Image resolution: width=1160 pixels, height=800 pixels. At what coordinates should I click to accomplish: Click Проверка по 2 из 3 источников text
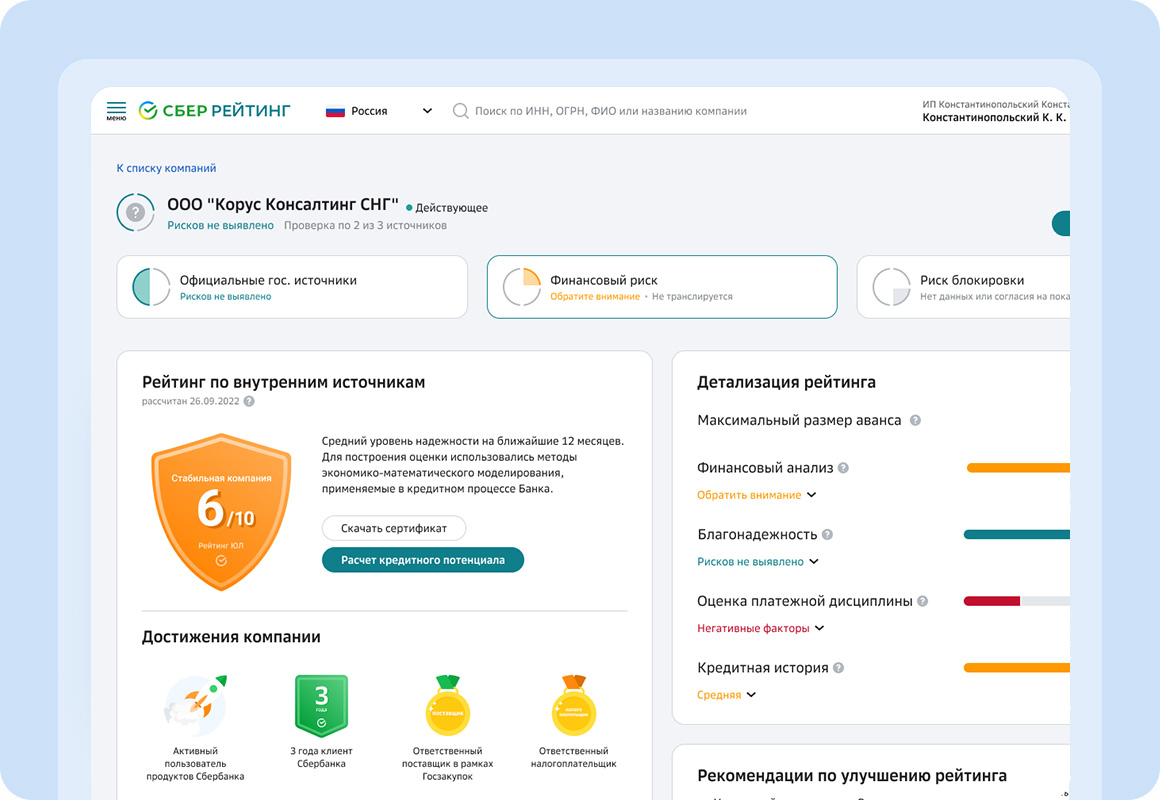click(365, 226)
